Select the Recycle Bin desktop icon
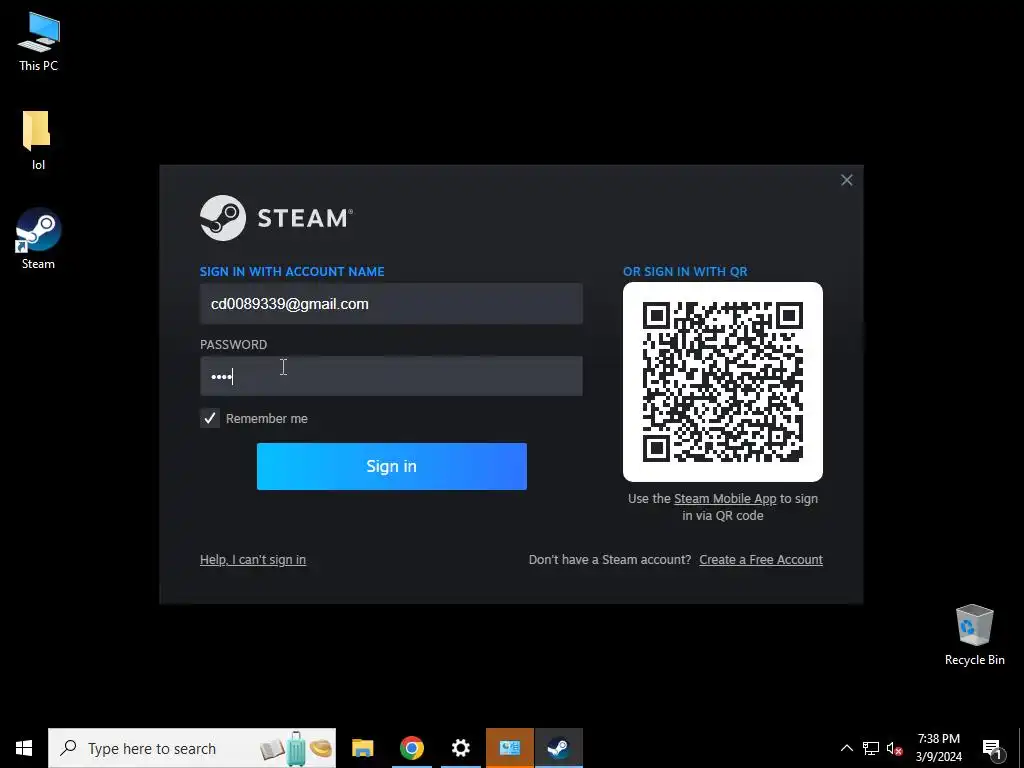 [974, 635]
